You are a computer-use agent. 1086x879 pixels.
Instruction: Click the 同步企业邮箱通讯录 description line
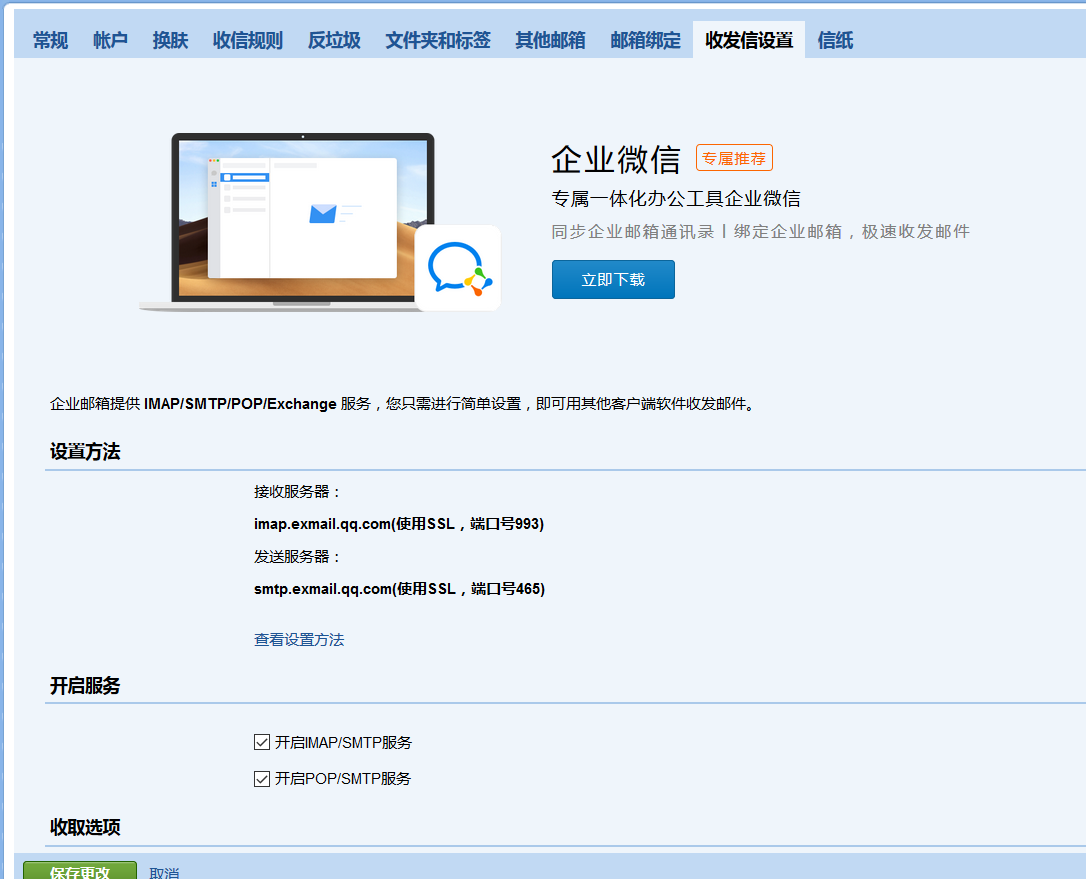coord(760,231)
